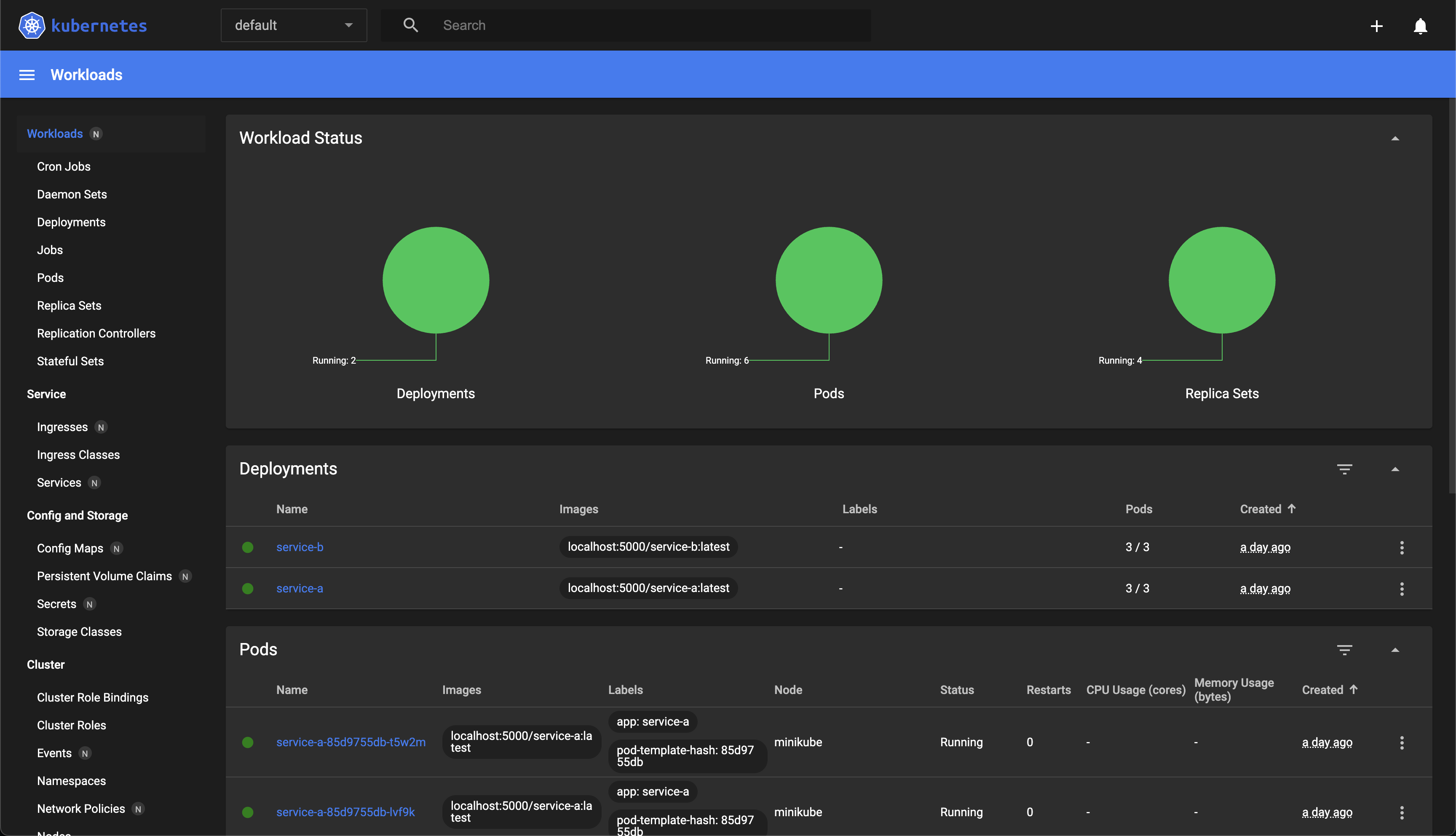Open the filter icon on the Deployments card
This screenshot has height=836, width=1456.
coord(1346,469)
